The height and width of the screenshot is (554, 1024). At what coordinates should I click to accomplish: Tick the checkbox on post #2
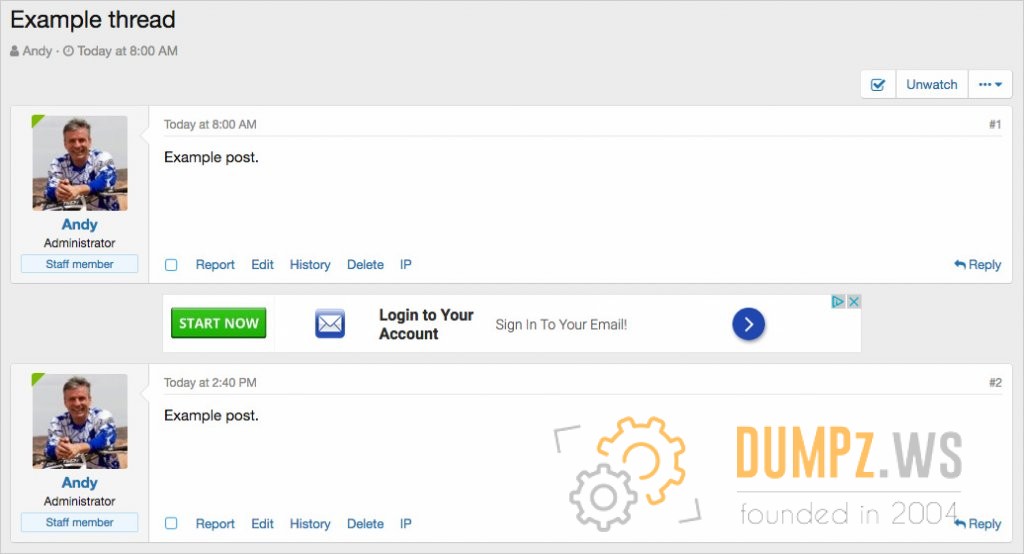click(x=171, y=523)
